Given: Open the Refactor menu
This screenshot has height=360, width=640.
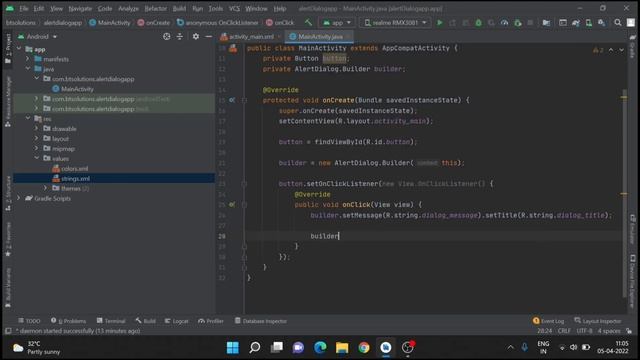Looking at the screenshot, I should click(156, 9).
